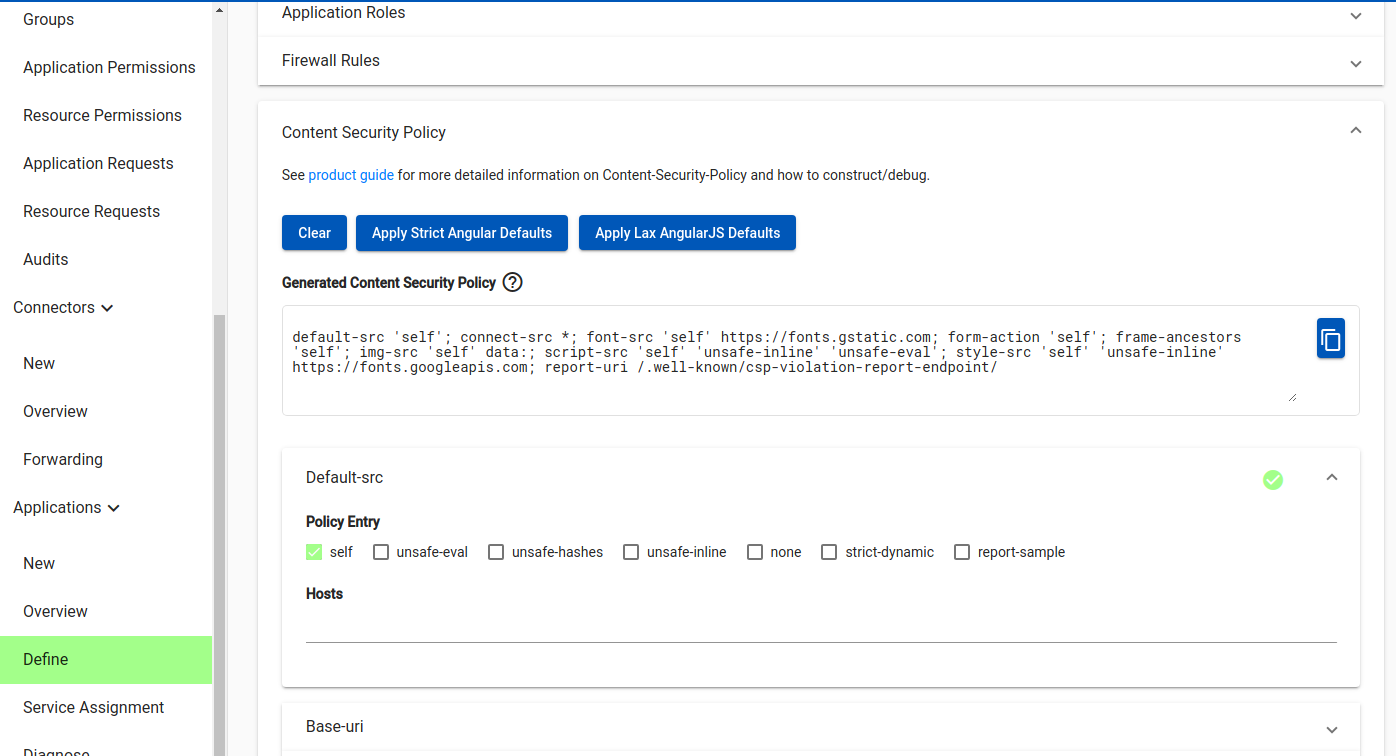Enable the unsafe-eval checkbox
The width and height of the screenshot is (1396, 756).
(x=381, y=552)
